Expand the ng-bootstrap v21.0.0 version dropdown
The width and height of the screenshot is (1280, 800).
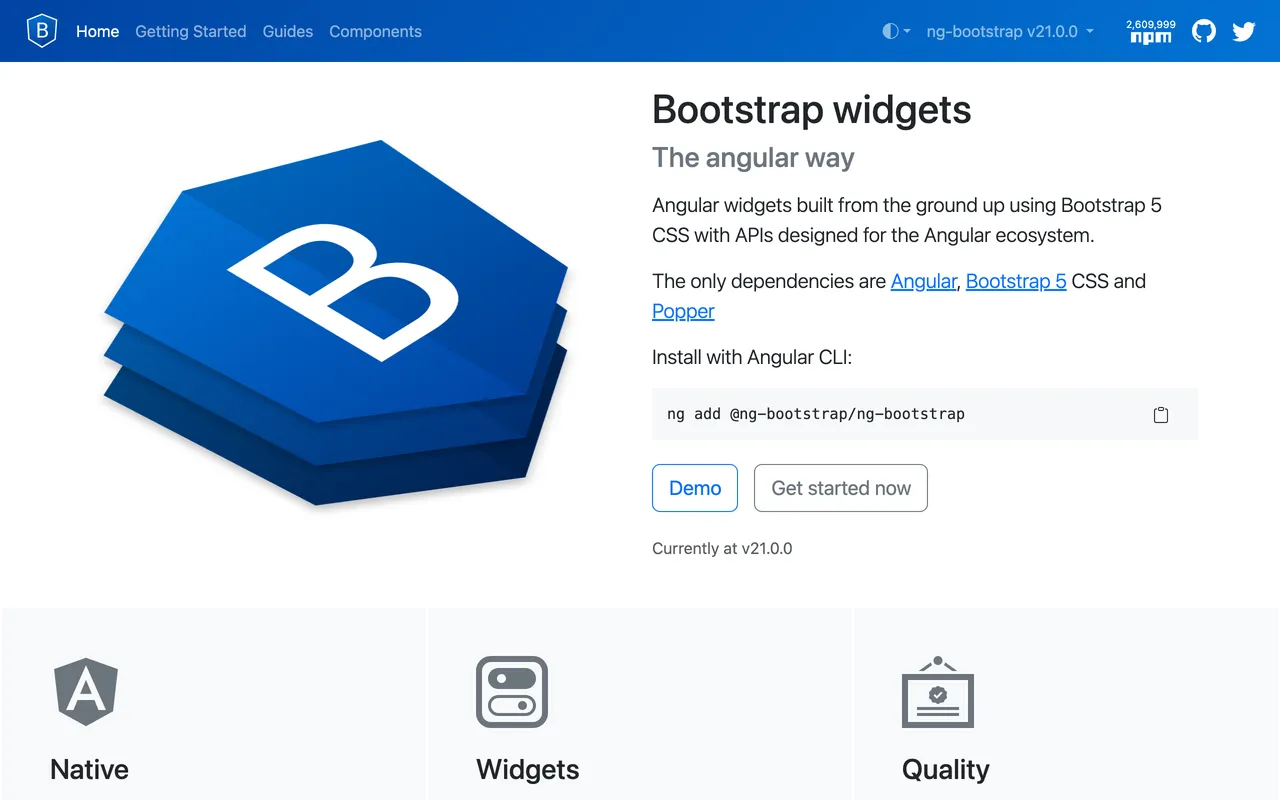click(x=1010, y=31)
